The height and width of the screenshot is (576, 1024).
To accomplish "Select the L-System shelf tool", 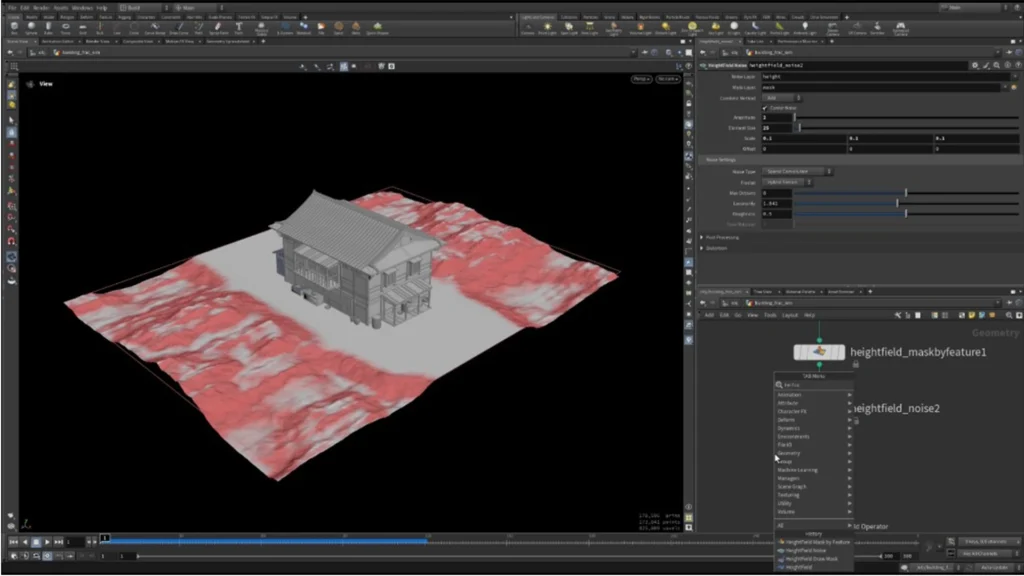I will [x=285, y=27].
